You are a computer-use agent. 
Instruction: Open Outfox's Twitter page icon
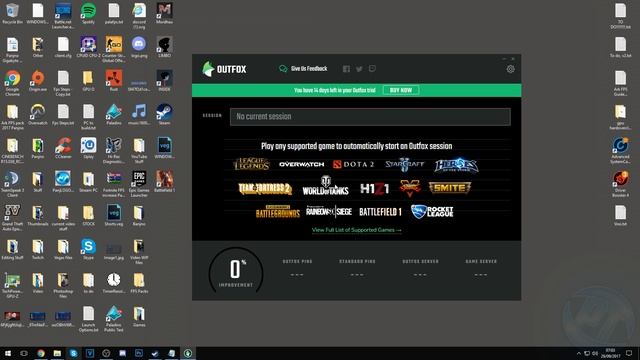359,69
